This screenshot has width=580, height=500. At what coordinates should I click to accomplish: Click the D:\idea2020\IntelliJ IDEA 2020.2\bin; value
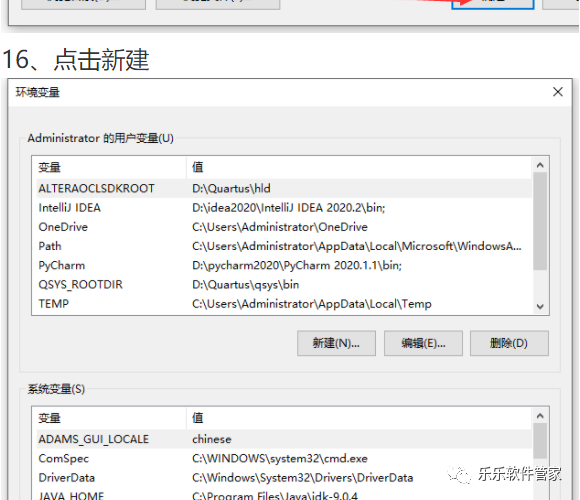pyautogui.click(x=289, y=208)
